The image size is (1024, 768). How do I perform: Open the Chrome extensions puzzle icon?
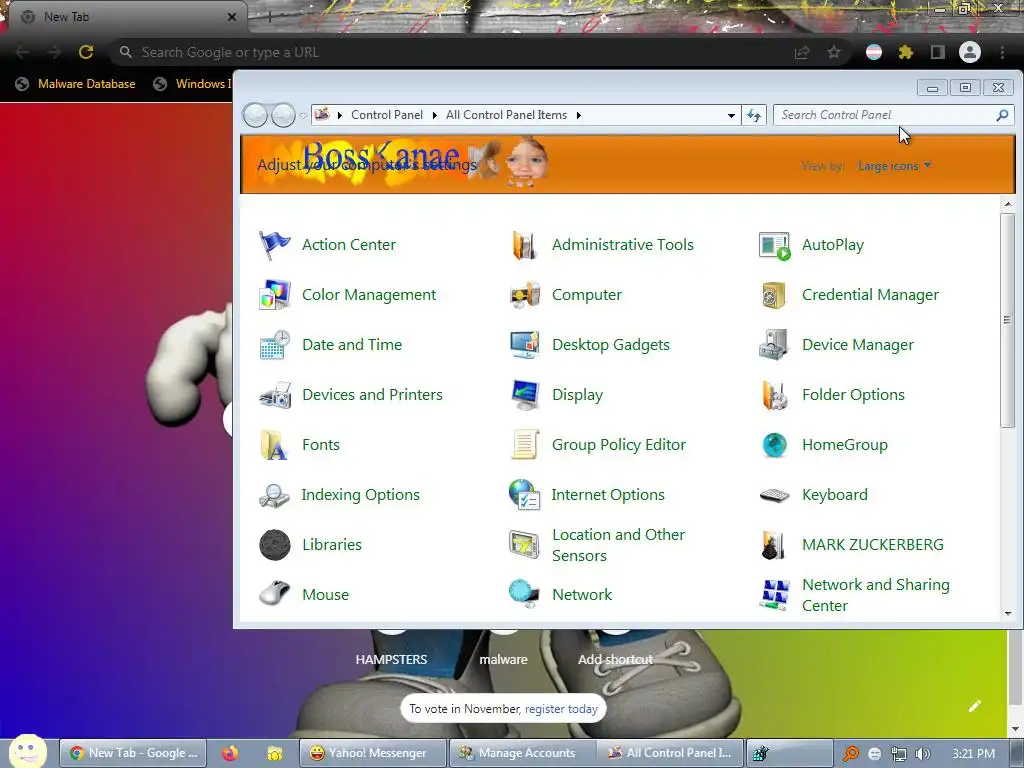tap(905, 52)
